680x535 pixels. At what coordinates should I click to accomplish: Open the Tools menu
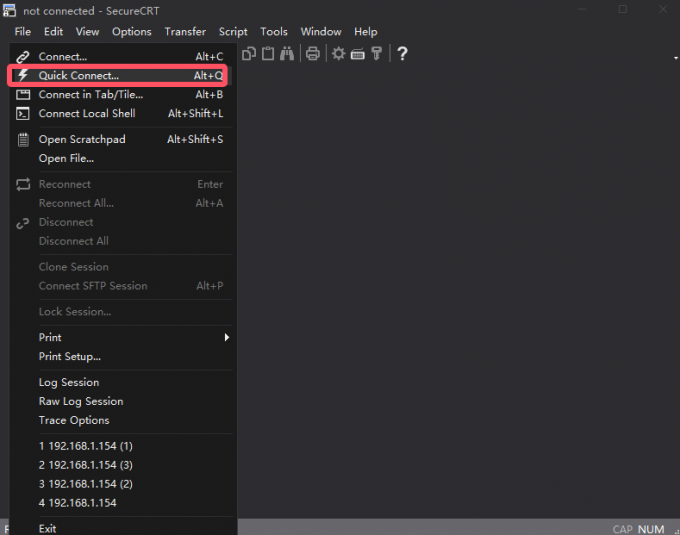[x=274, y=32]
